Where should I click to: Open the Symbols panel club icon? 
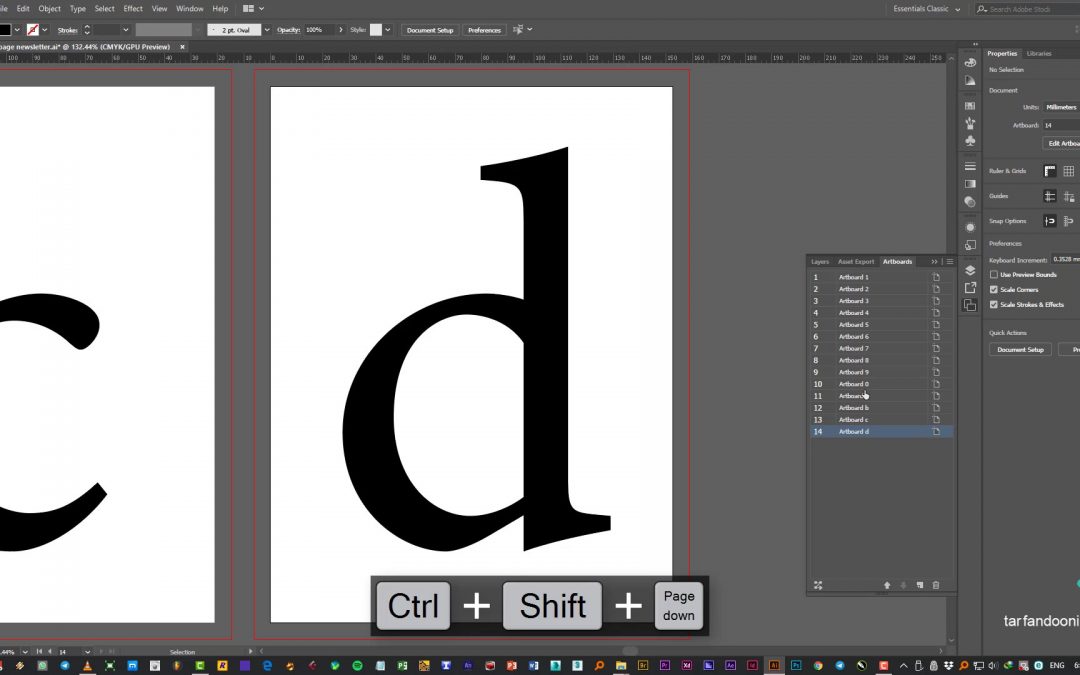pos(970,141)
